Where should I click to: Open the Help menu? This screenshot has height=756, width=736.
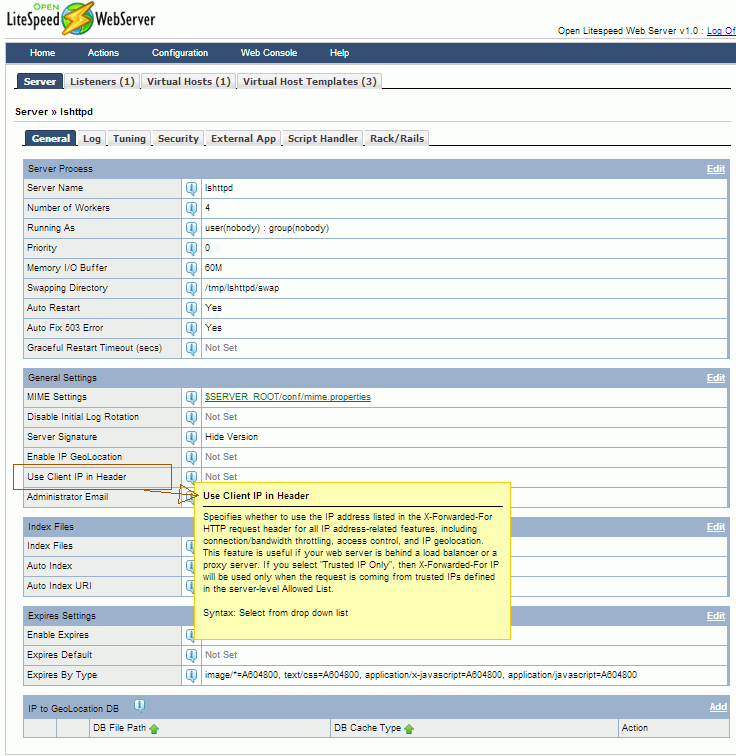[x=339, y=53]
